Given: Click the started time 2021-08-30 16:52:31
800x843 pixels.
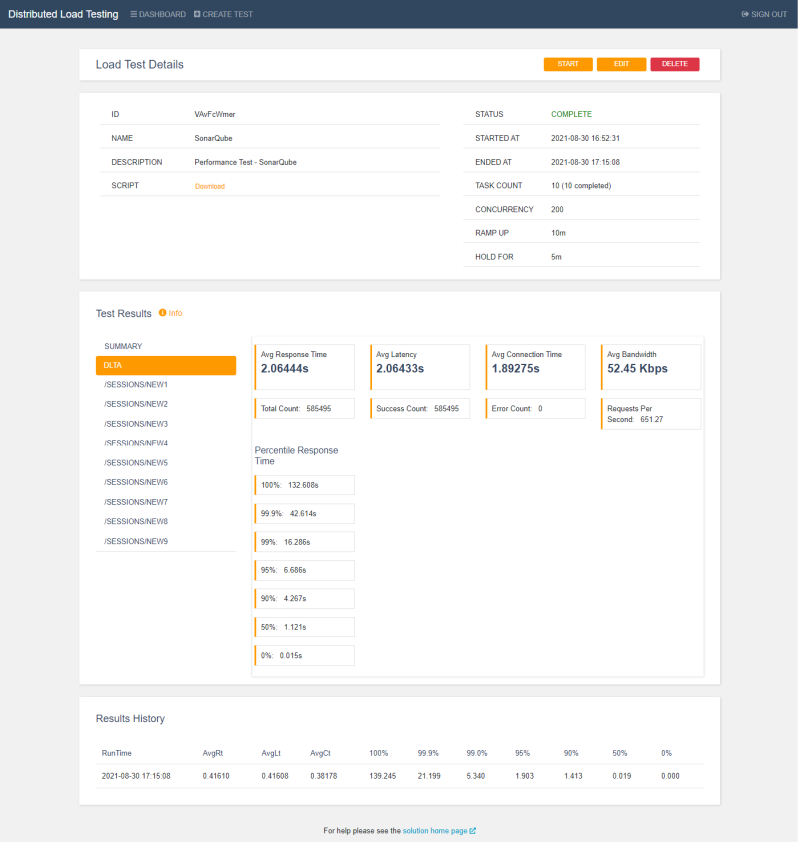Looking at the screenshot, I should point(585,138).
